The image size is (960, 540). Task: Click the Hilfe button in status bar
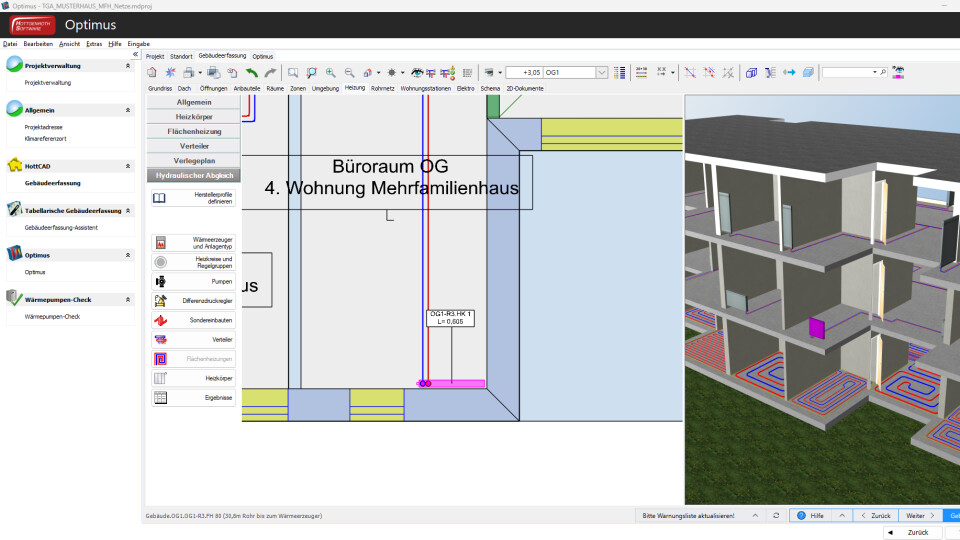[810, 515]
